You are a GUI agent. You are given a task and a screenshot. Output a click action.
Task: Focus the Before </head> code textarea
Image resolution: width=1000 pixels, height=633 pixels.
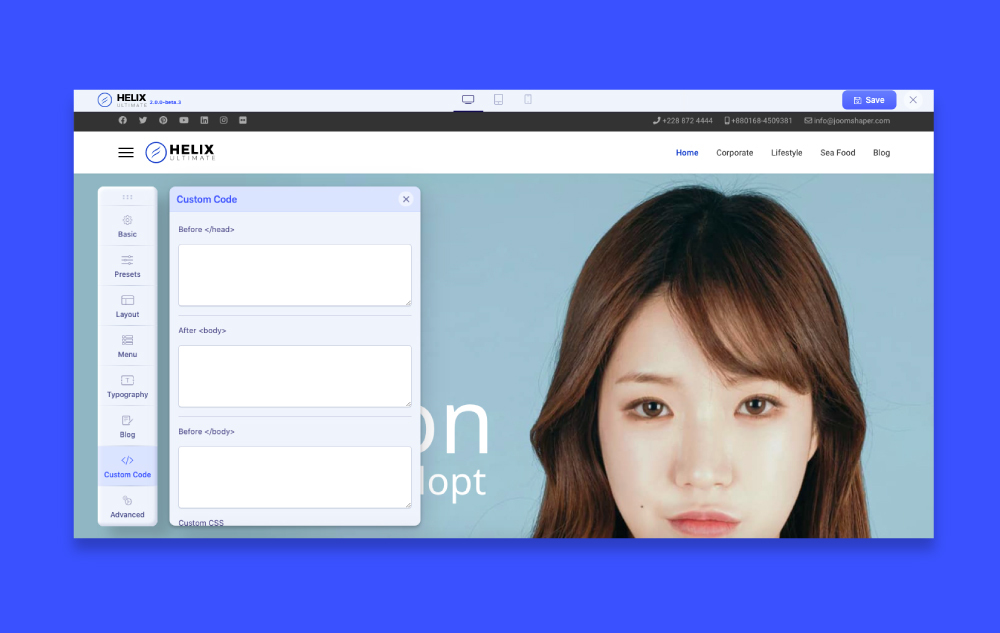click(295, 275)
